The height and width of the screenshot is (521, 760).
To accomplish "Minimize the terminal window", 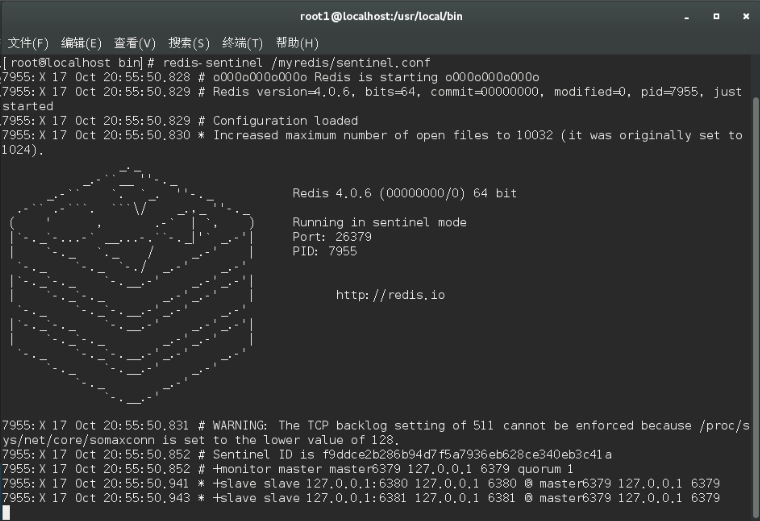I will coord(686,16).
